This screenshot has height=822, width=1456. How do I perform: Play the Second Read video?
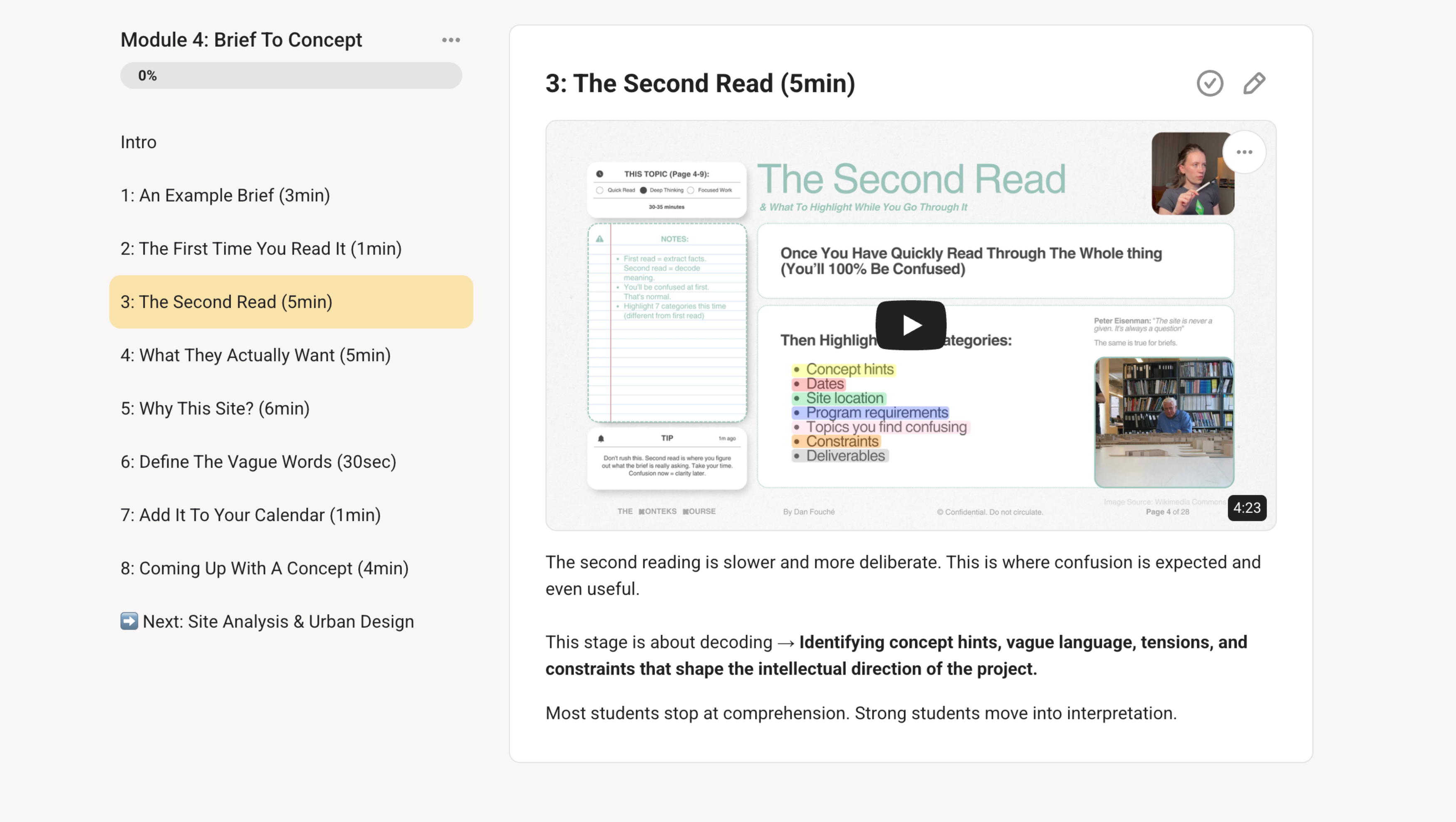coord(910,325)
